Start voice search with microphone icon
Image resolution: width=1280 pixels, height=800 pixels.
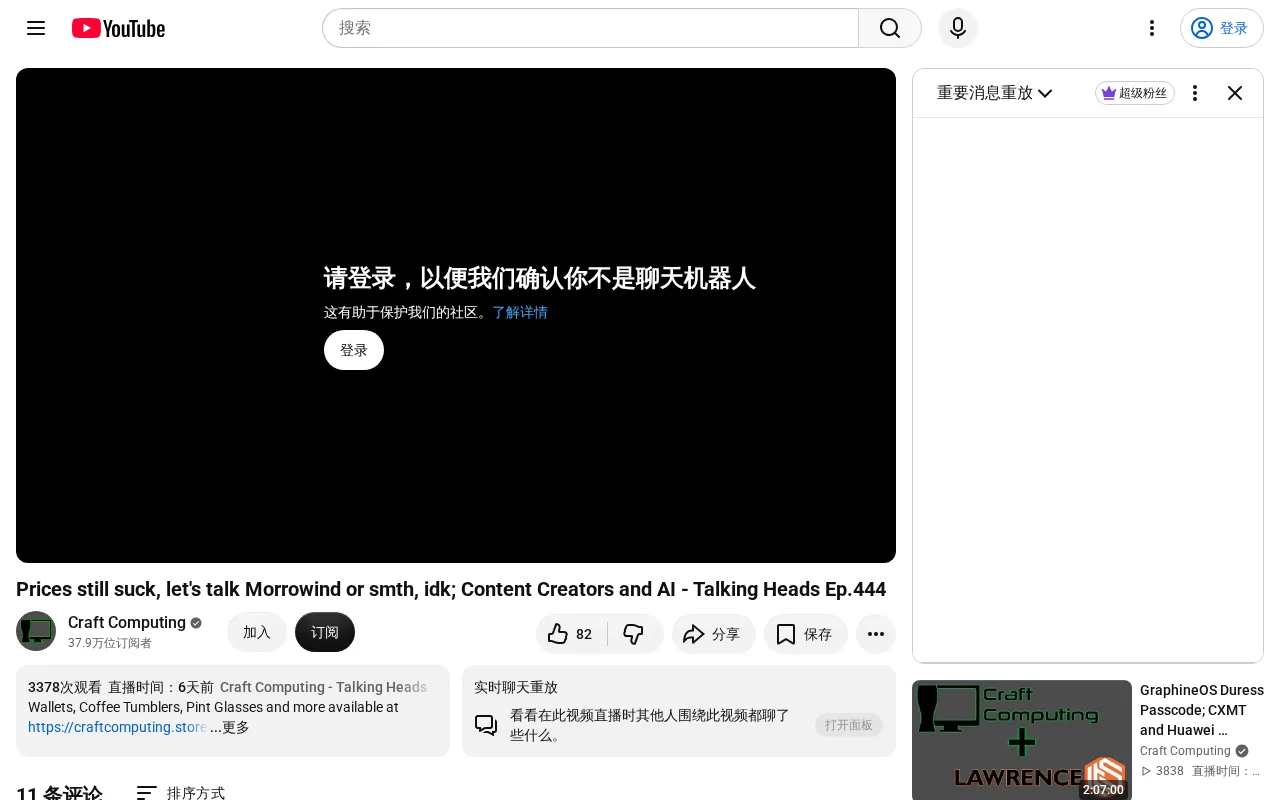(x=958, y=28)
